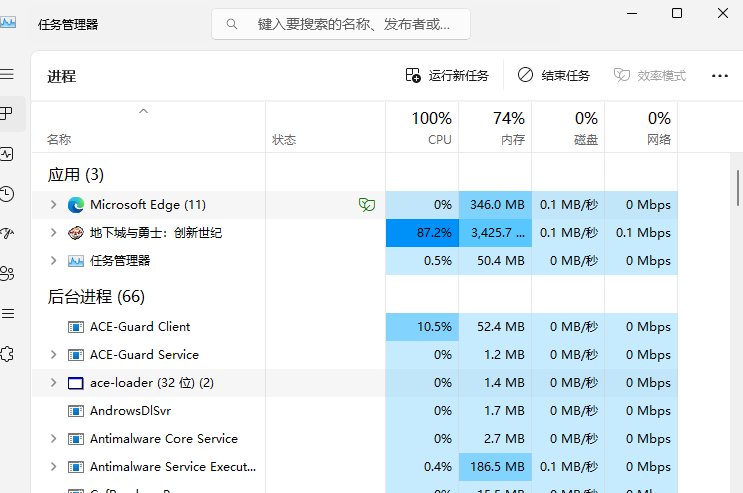
Task: Click the Task Manager app icon in title bar
Action: pyautogui.click(x=8, y=22)
